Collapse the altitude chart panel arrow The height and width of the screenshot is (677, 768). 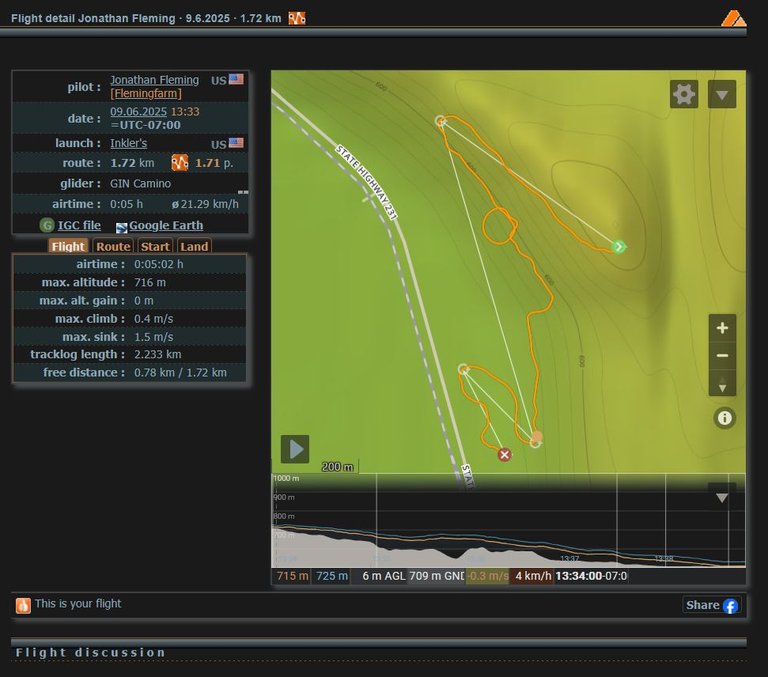(x=721, y=498)
